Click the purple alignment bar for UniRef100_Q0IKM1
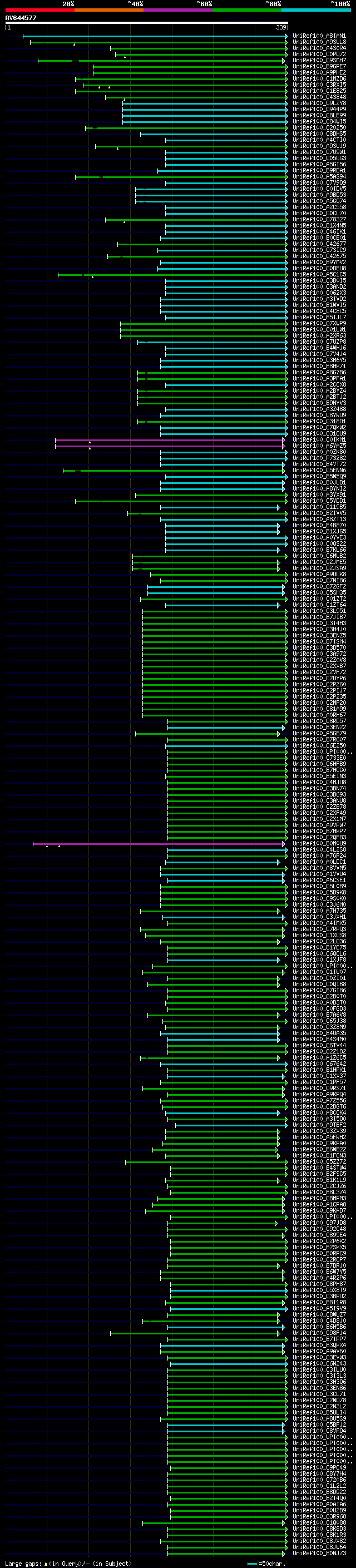356x1568 pixels. click(170, 439)
